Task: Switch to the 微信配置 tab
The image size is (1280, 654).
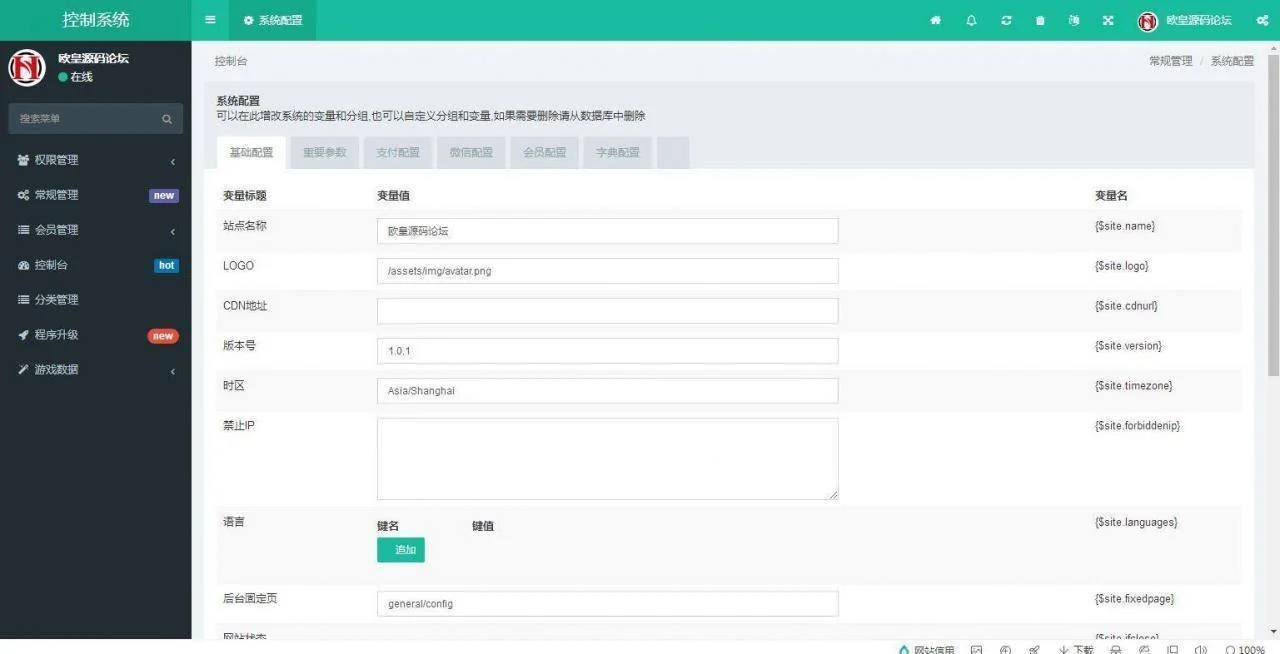Action: click(x=471, y=153)
